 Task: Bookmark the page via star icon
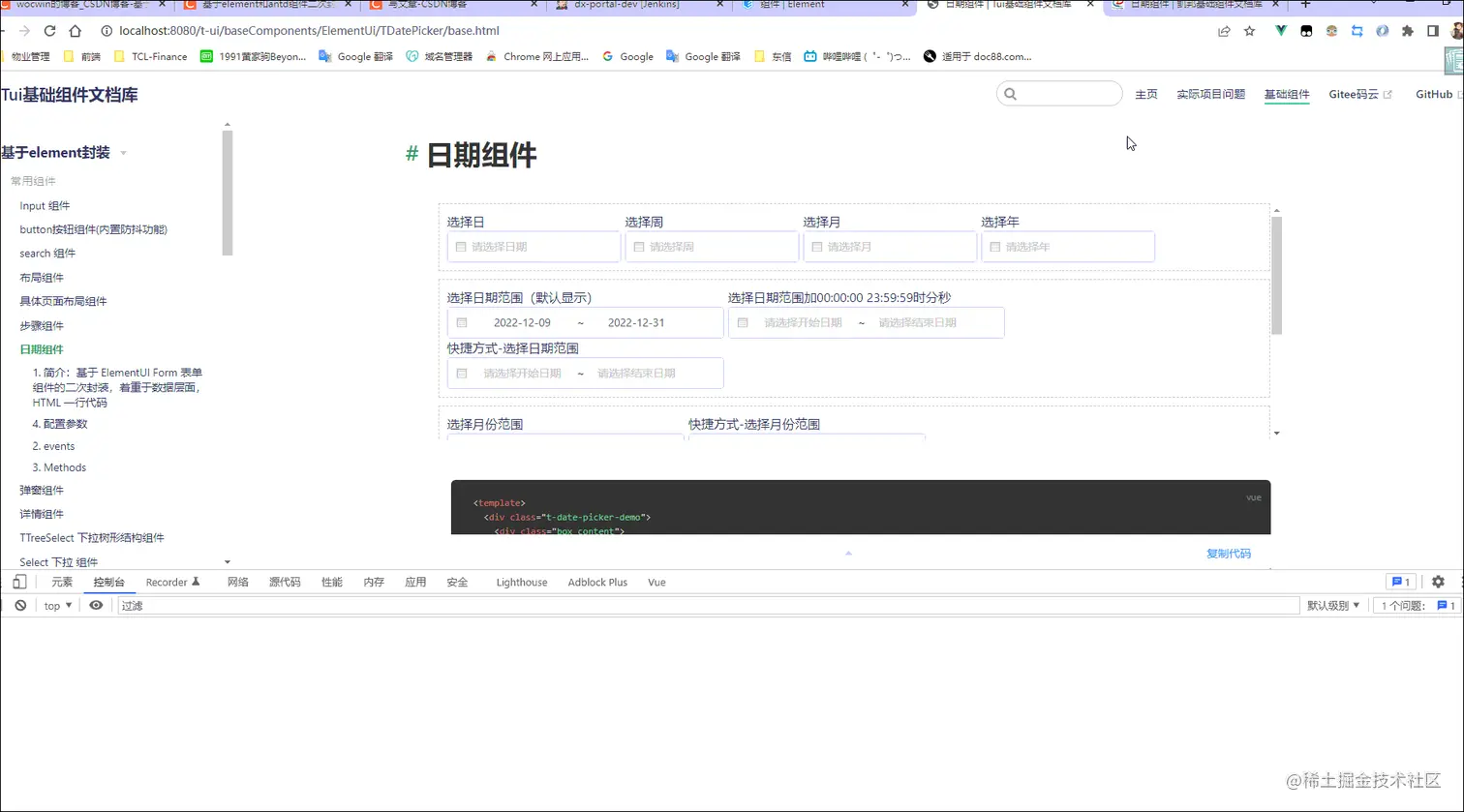pyautogui.click(x=1249, y=31)
